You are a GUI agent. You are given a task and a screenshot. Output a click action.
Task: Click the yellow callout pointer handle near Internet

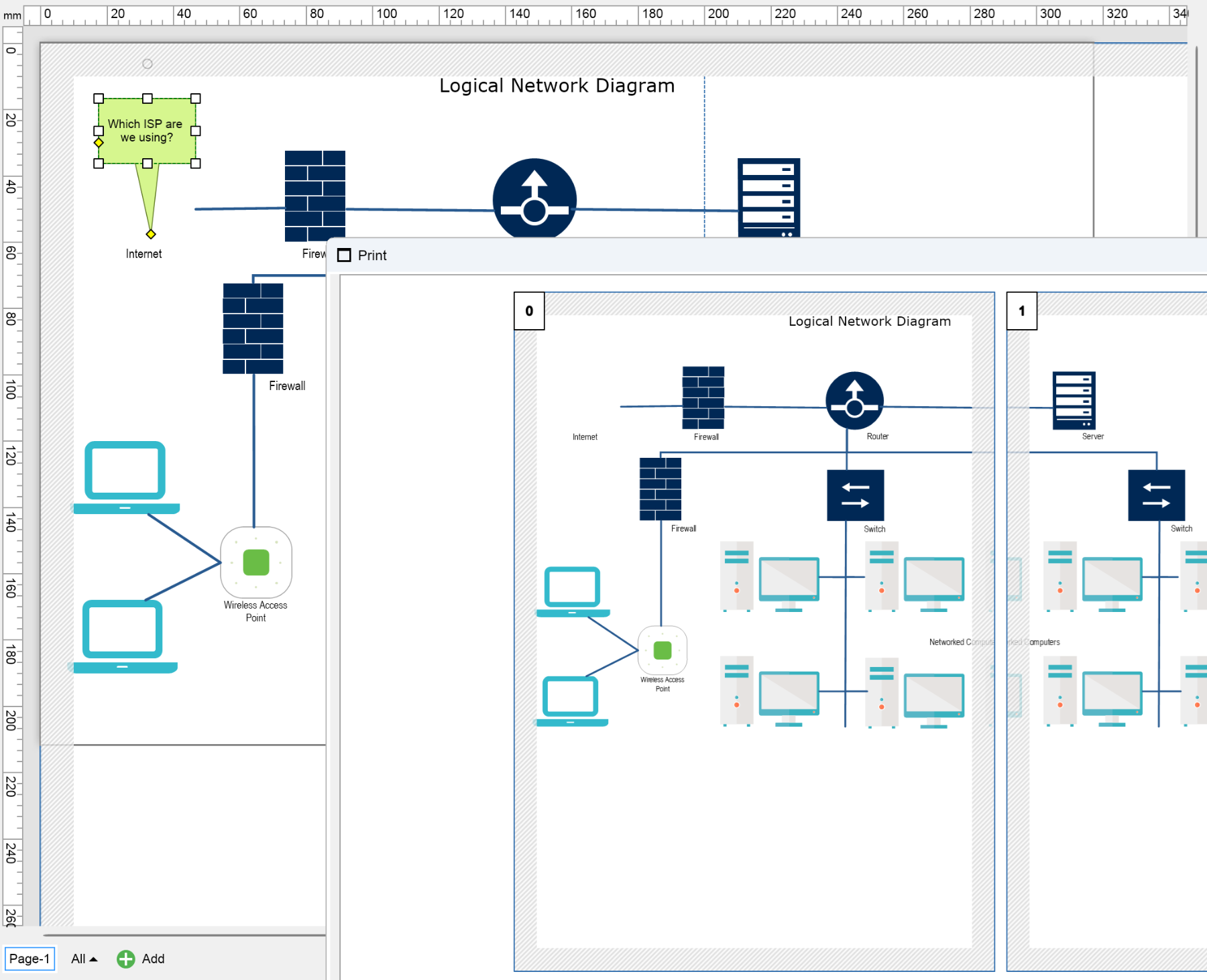151,234
